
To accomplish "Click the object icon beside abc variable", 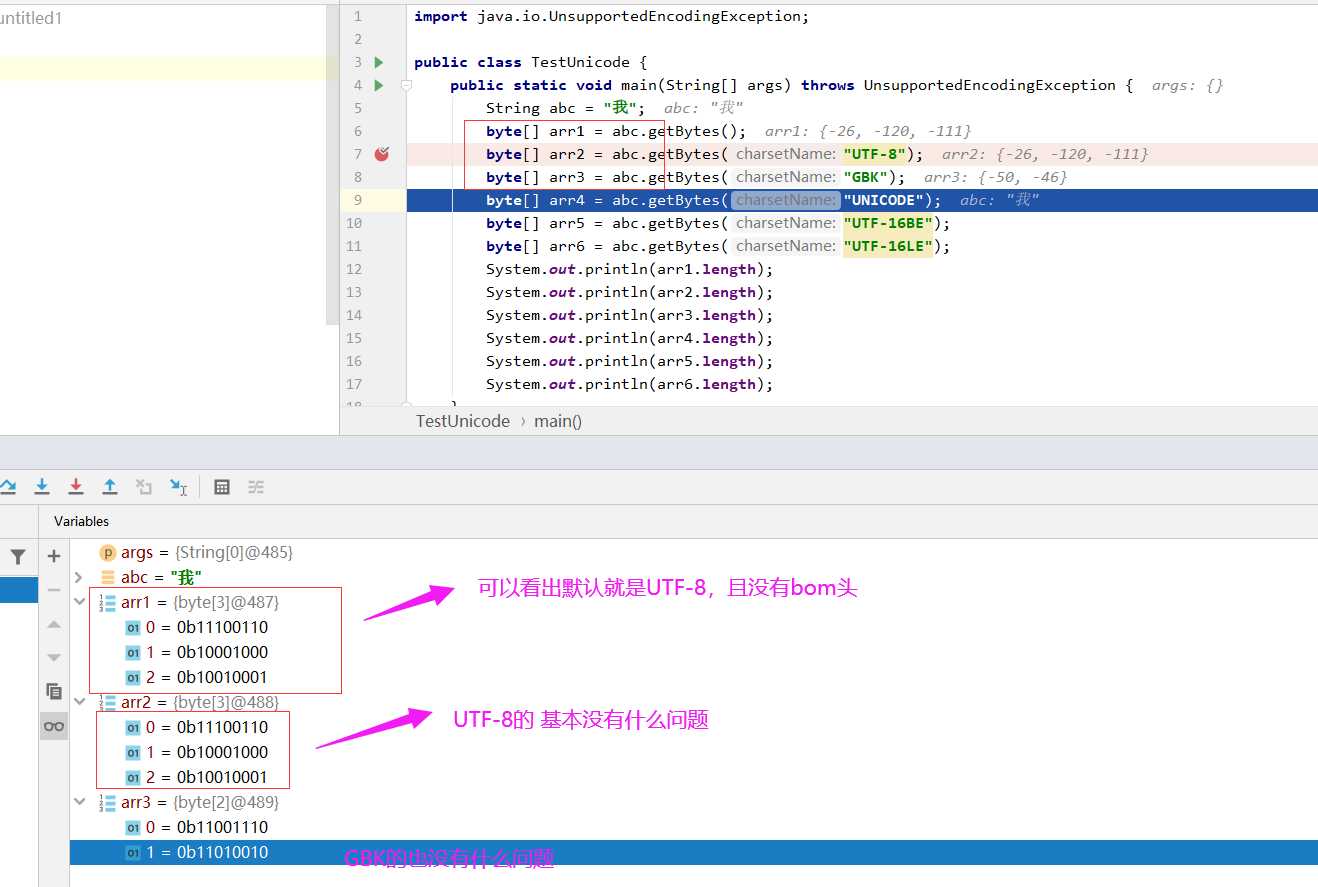I will (108, 577).
